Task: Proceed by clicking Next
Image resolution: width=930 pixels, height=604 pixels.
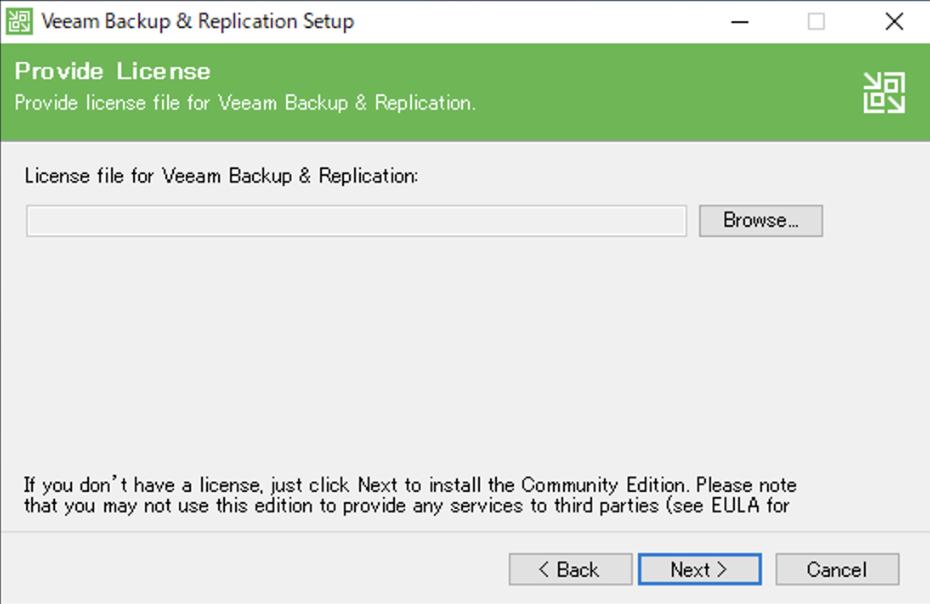Action: point(699,570)
